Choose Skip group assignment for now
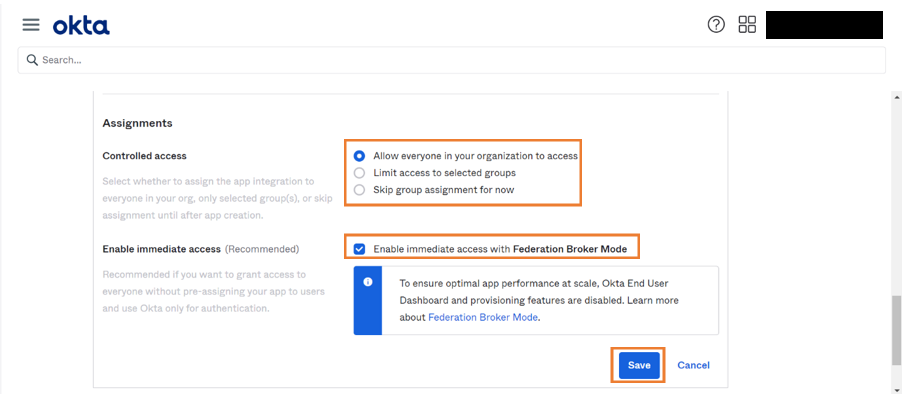The width and height of the screenshot is (904, 400). [359, 190]
